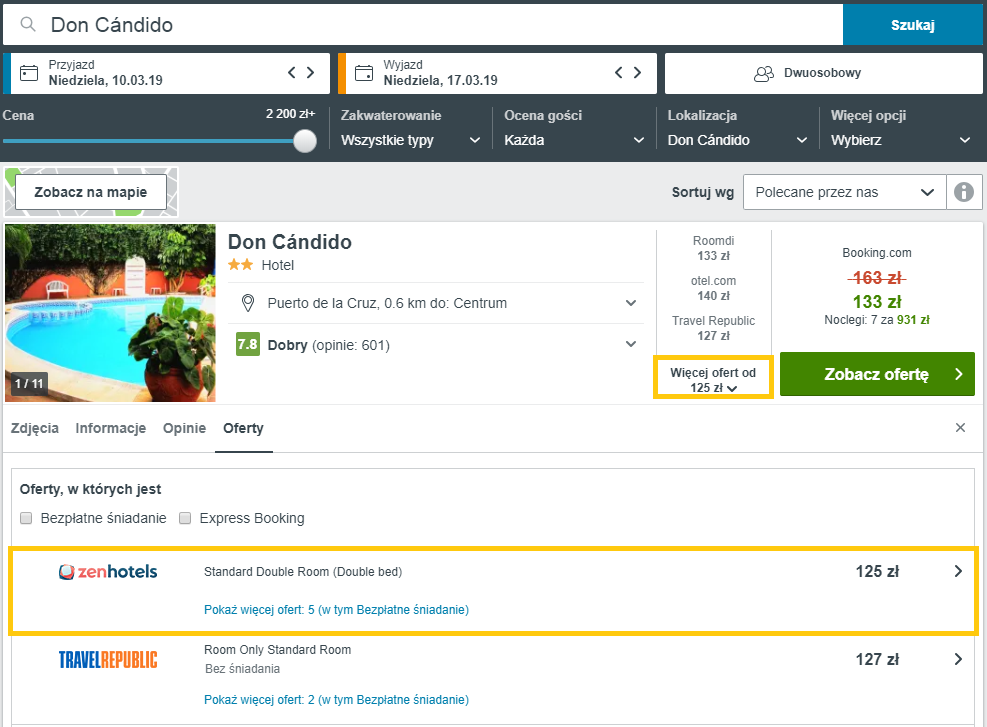Enable the Bezpłatne śniadanie checkbox
The image size is (987, 727).
[x=26, y=518]
